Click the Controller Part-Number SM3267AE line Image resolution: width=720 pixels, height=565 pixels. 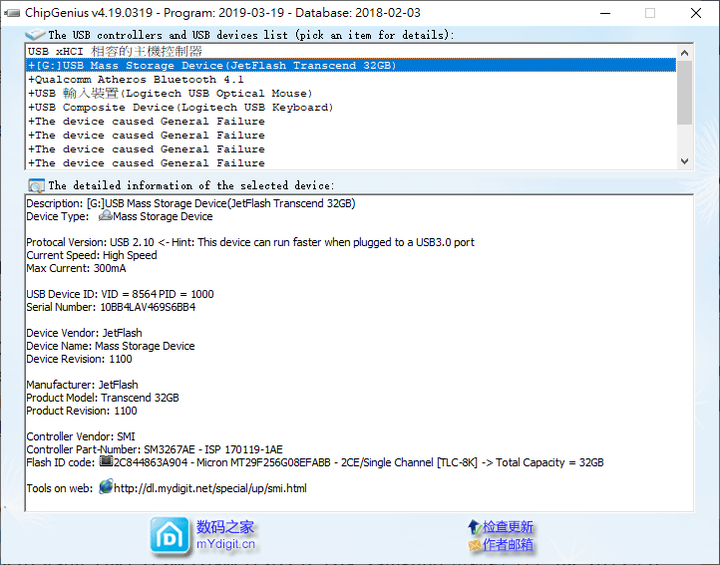pos(154,449)
